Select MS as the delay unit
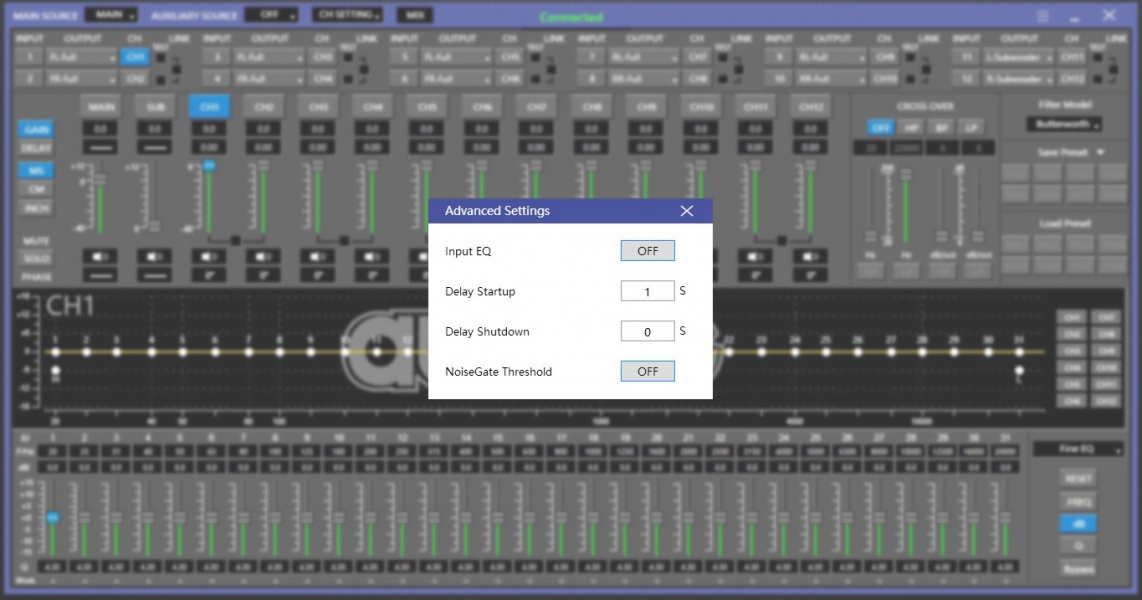The image size is (1142, 600). (x=36, y=170)
